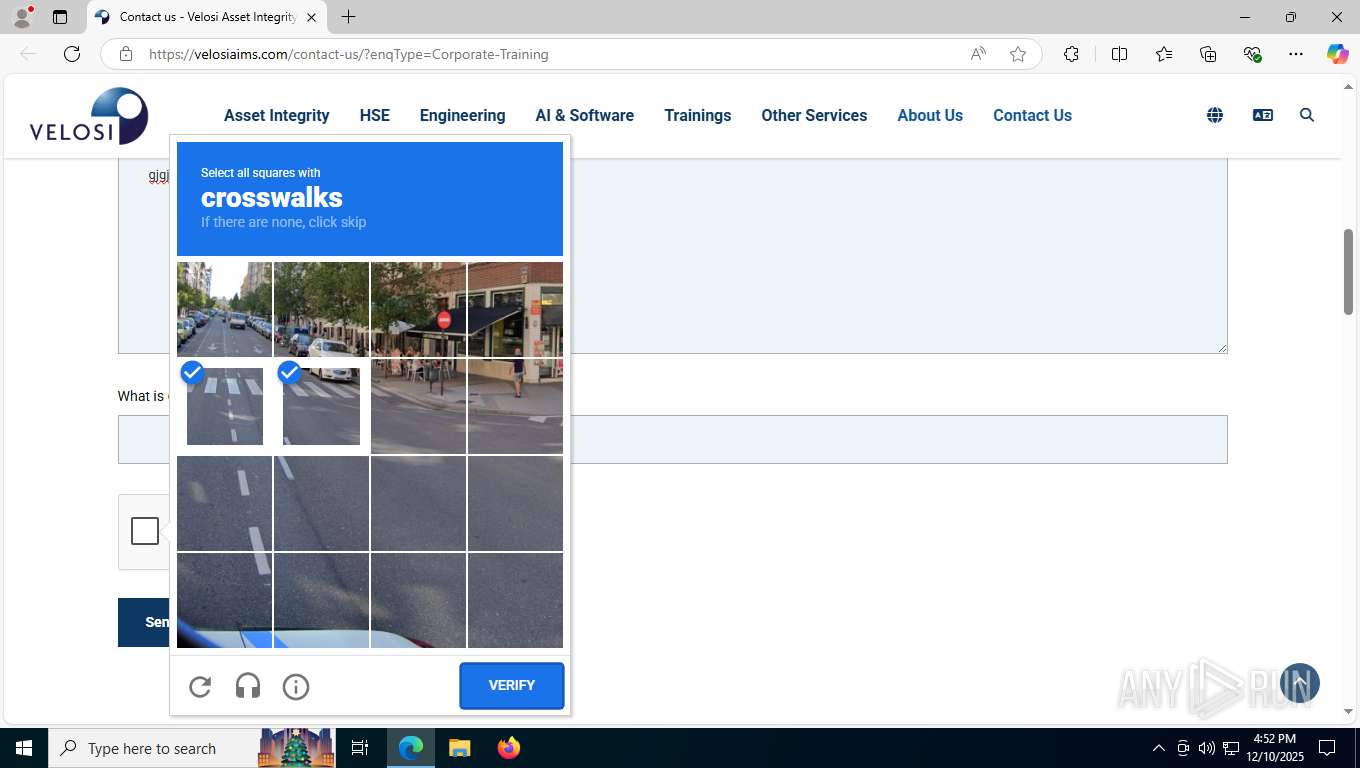Open the Engineering menu
The image size is (1360, 768).
tap(462, 115)
